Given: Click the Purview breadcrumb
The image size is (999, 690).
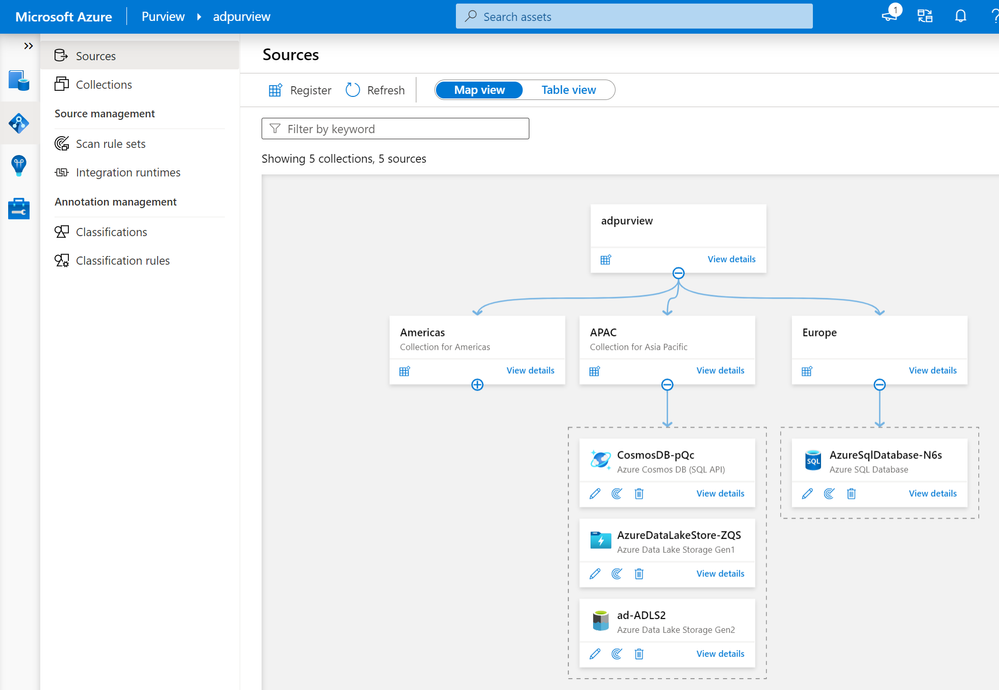Looking at the screenshot, I should tap(163, 17).
